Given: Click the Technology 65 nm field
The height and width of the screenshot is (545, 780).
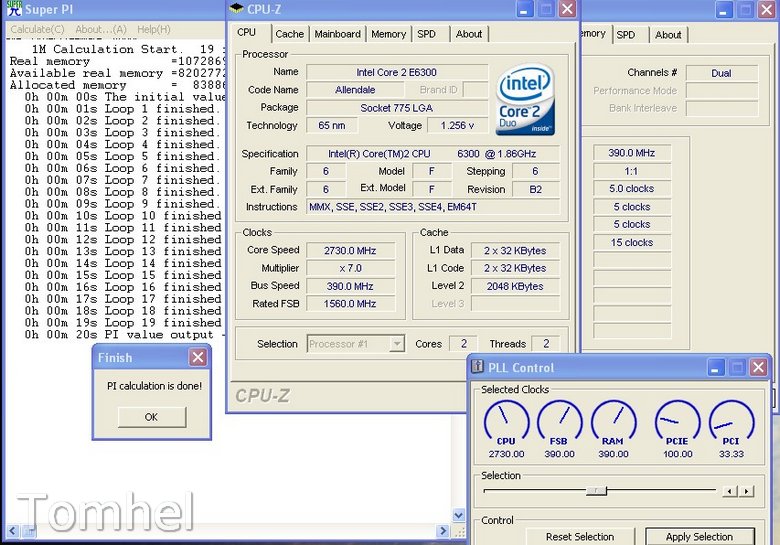Looking at the screenshot, I should point(332,125).
